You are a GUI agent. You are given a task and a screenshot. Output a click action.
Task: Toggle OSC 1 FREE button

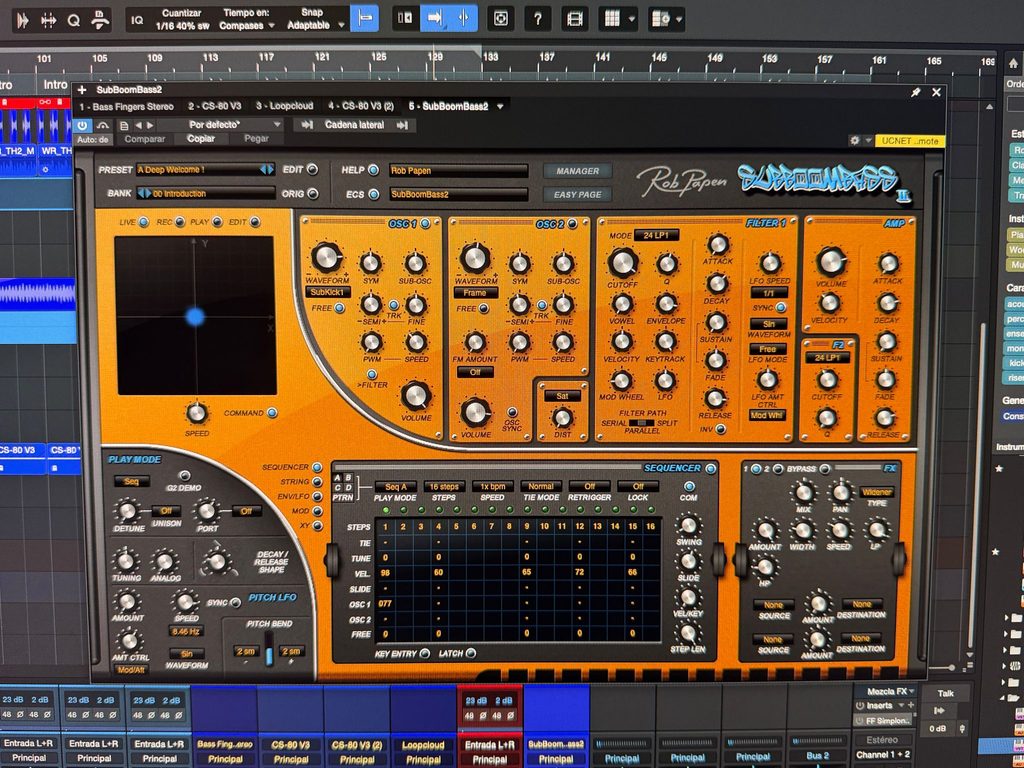click(340, 308)
